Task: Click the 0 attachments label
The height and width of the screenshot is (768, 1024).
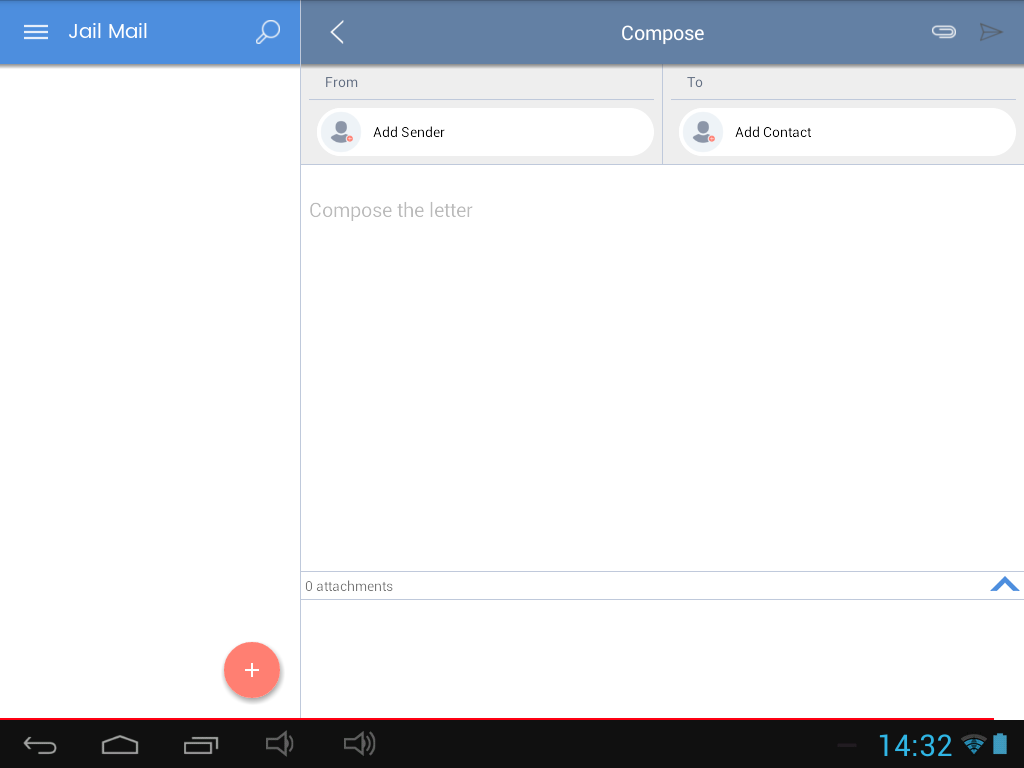Action: pos(349,586)
